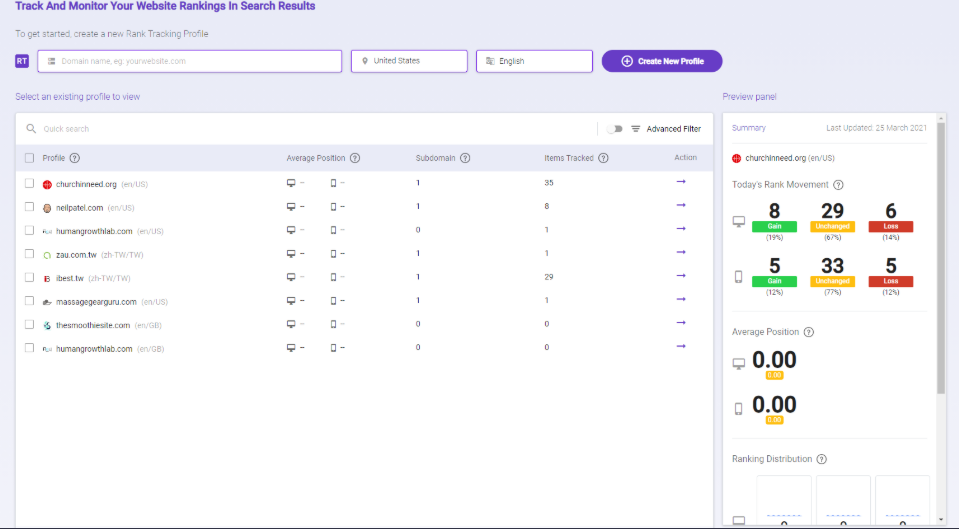959x529 pixels.
Task: Open thesmoothiesite.com profile link
Action: click(x=93, y=325)
